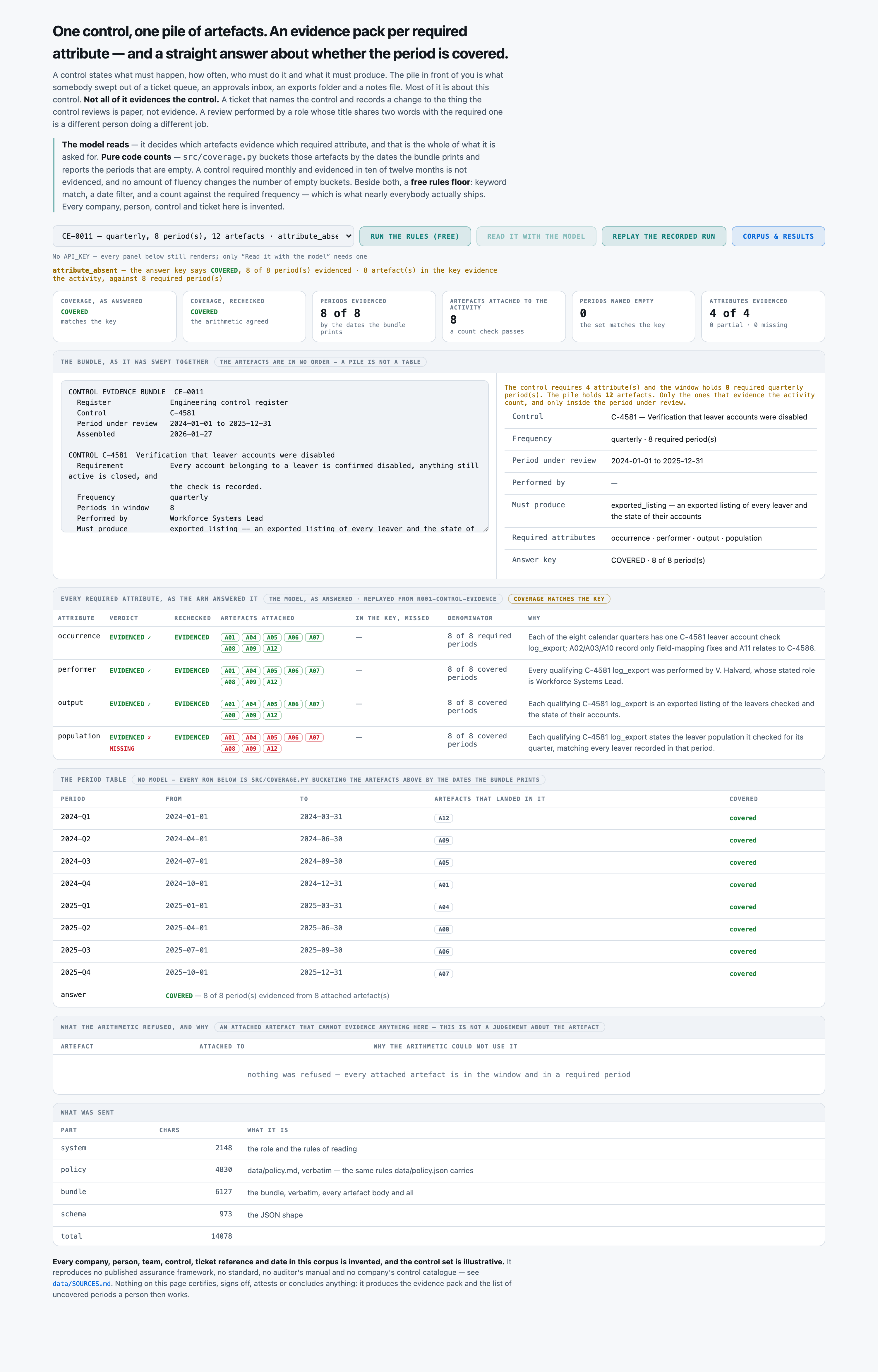Click the A07 chip in the 2025-Q4 period row

pos(444,974)
